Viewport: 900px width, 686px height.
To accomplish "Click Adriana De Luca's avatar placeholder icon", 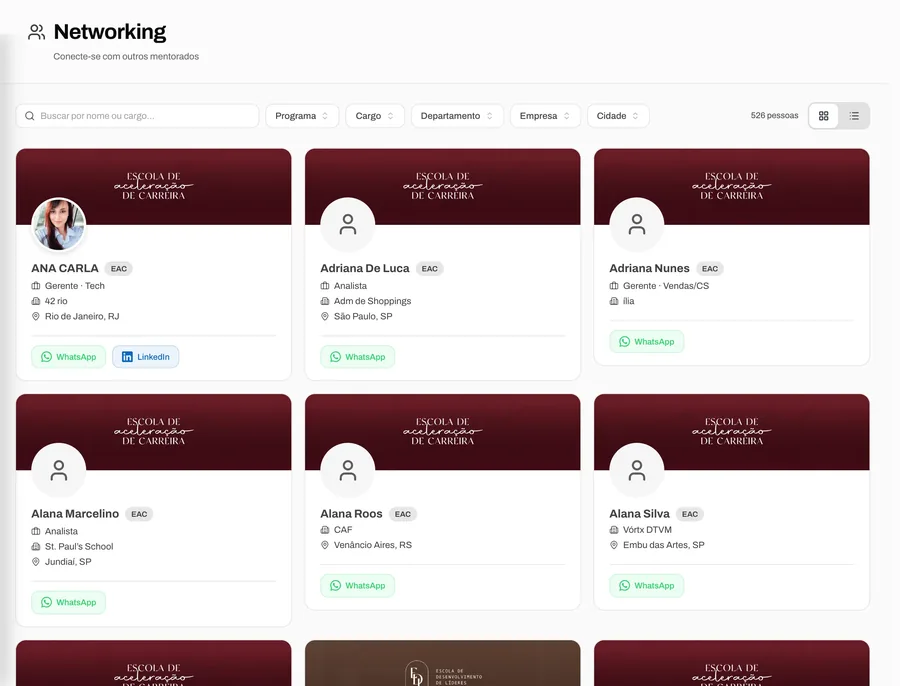I will (348, 224).
